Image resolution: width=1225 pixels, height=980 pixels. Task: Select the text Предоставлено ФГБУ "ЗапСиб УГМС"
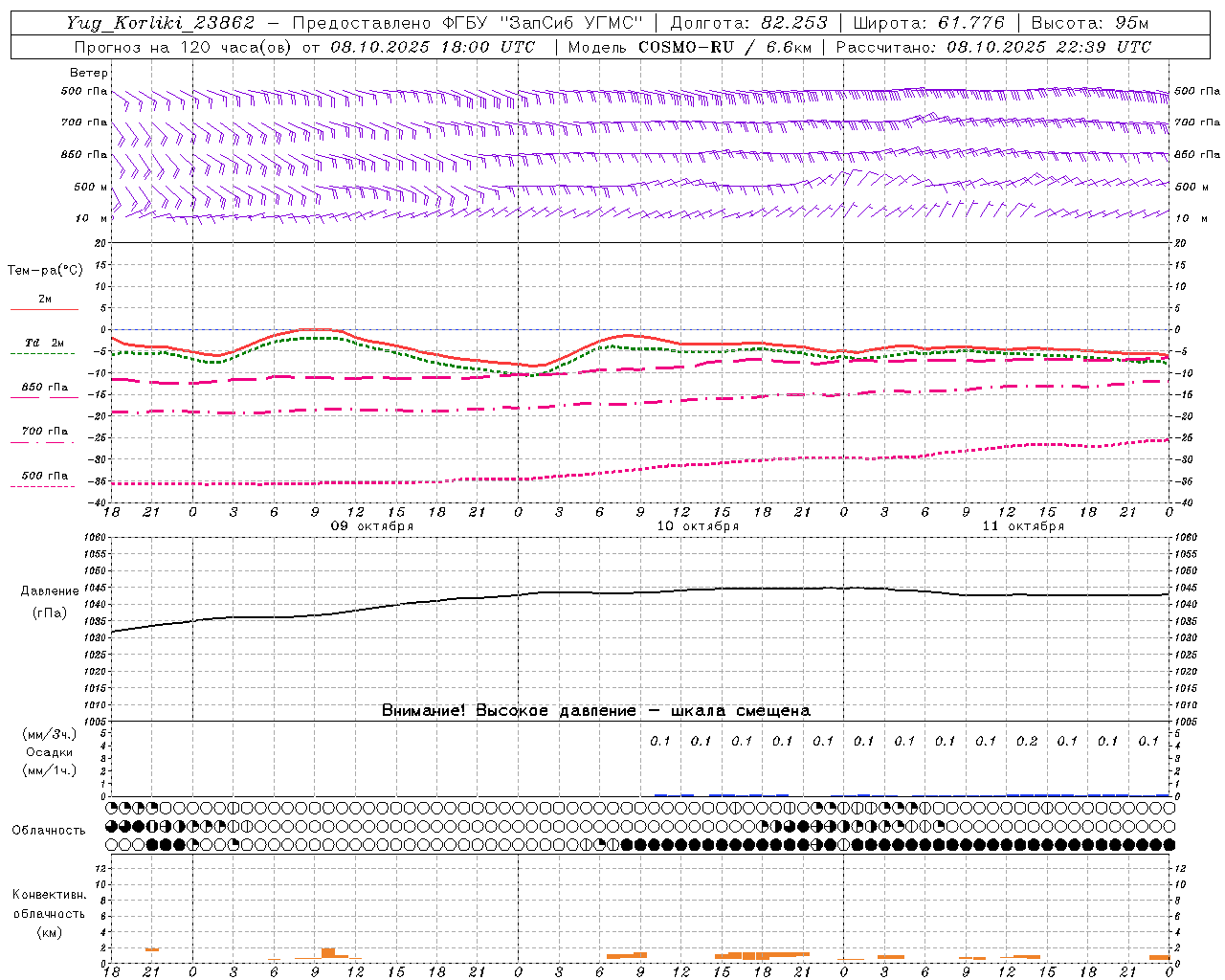click(x=468, y=23)
